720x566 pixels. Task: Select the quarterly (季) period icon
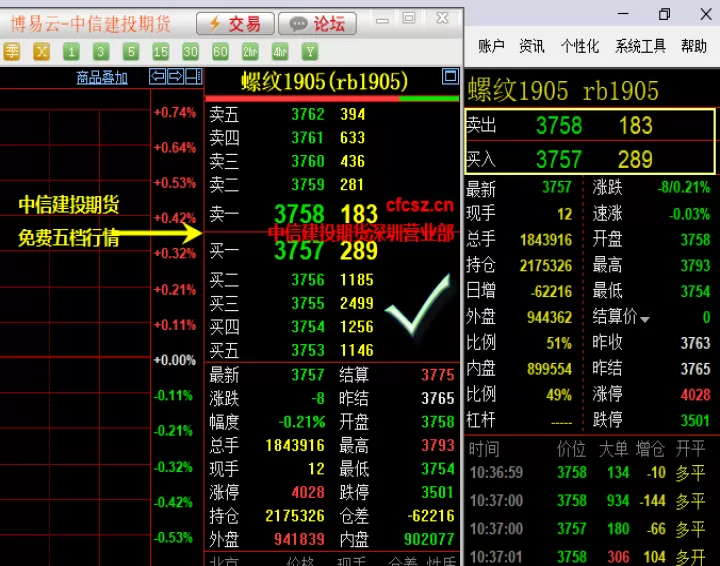pos(11,51)
